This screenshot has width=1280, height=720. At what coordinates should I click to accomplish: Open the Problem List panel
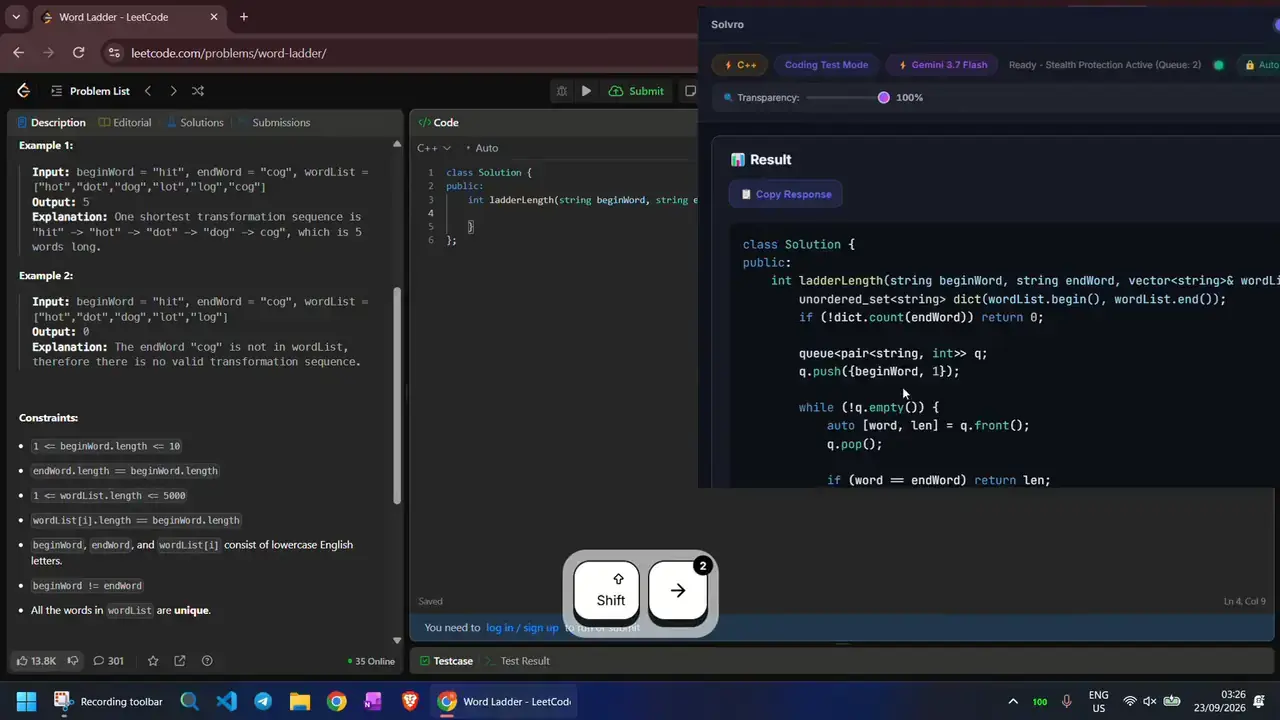pyautogui.click(x=90, y=91)
